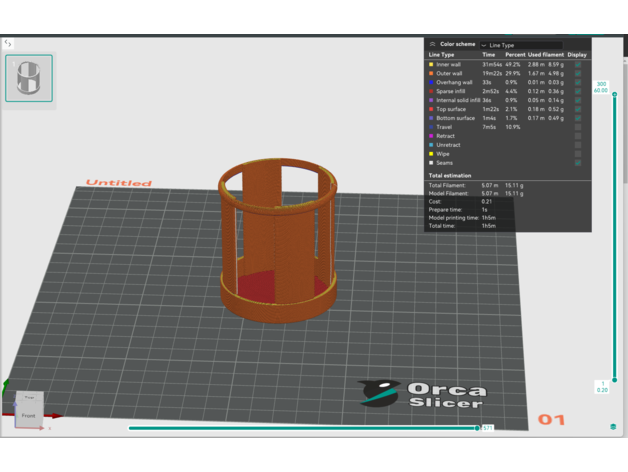Click the Retract magenta color icon

tap(431, 136)
